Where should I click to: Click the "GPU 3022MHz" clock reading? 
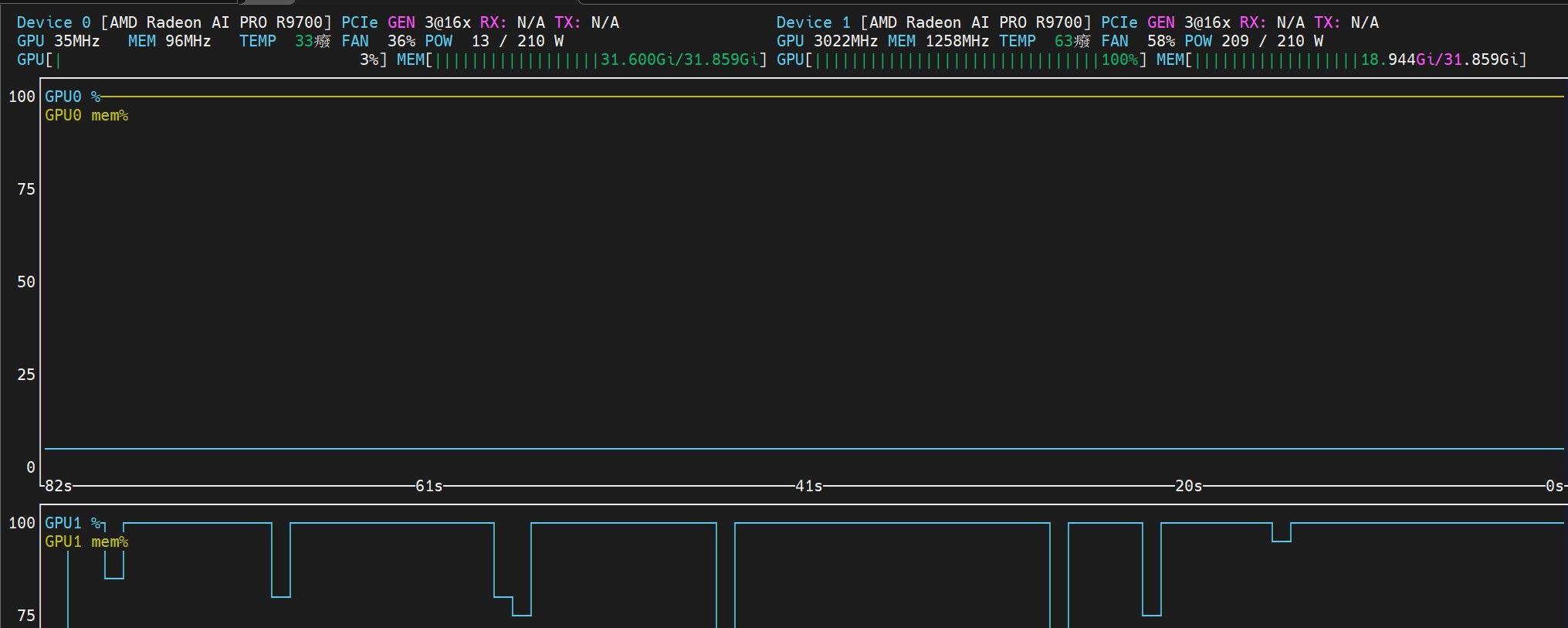point(828,41)
